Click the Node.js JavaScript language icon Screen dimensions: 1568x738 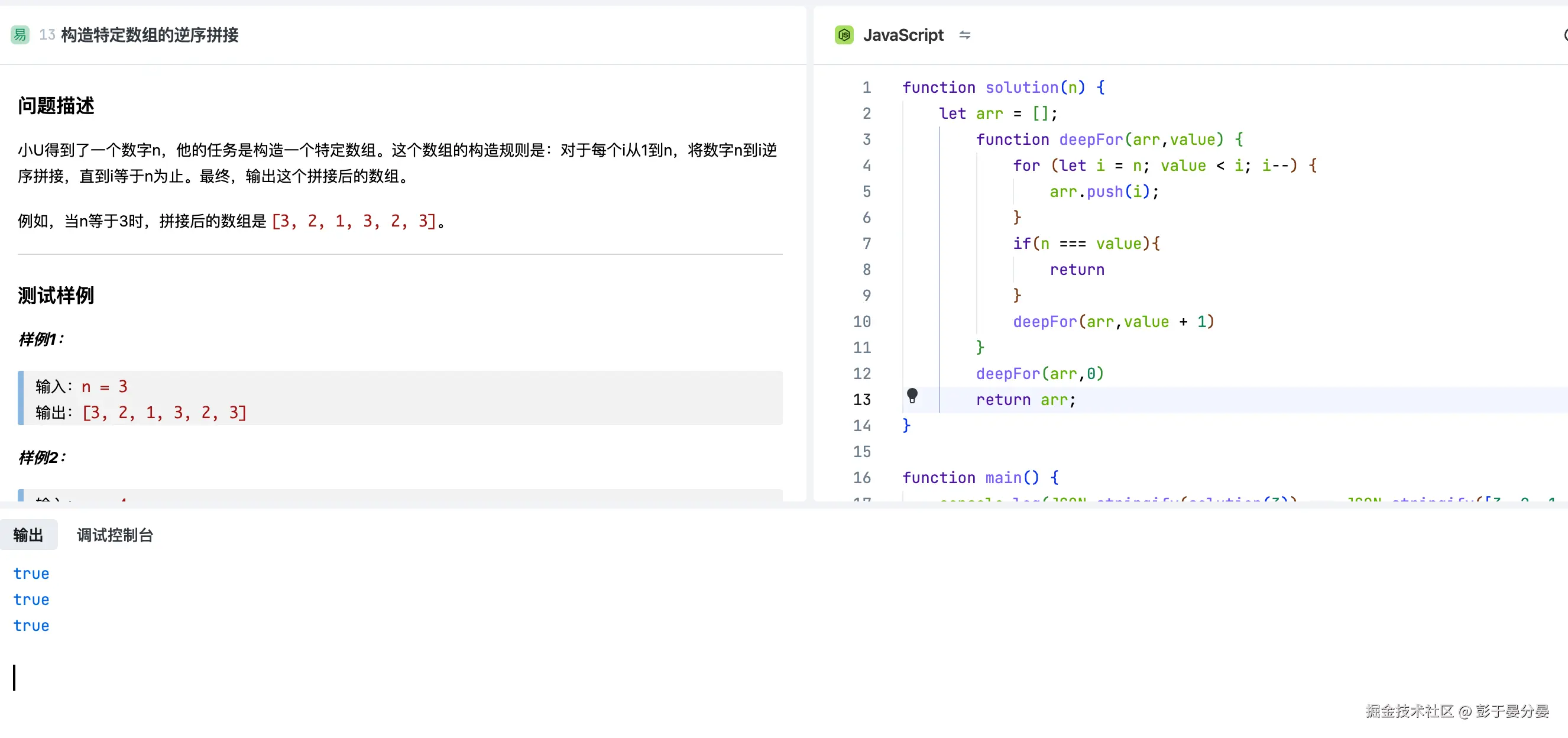[844, 35]
